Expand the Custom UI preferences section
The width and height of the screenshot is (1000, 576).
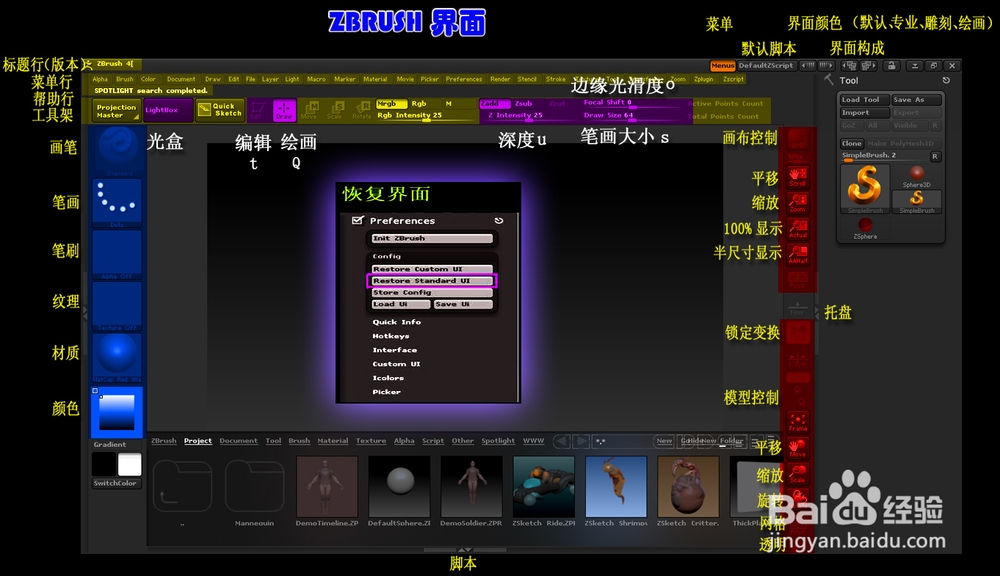click(397, 364)
